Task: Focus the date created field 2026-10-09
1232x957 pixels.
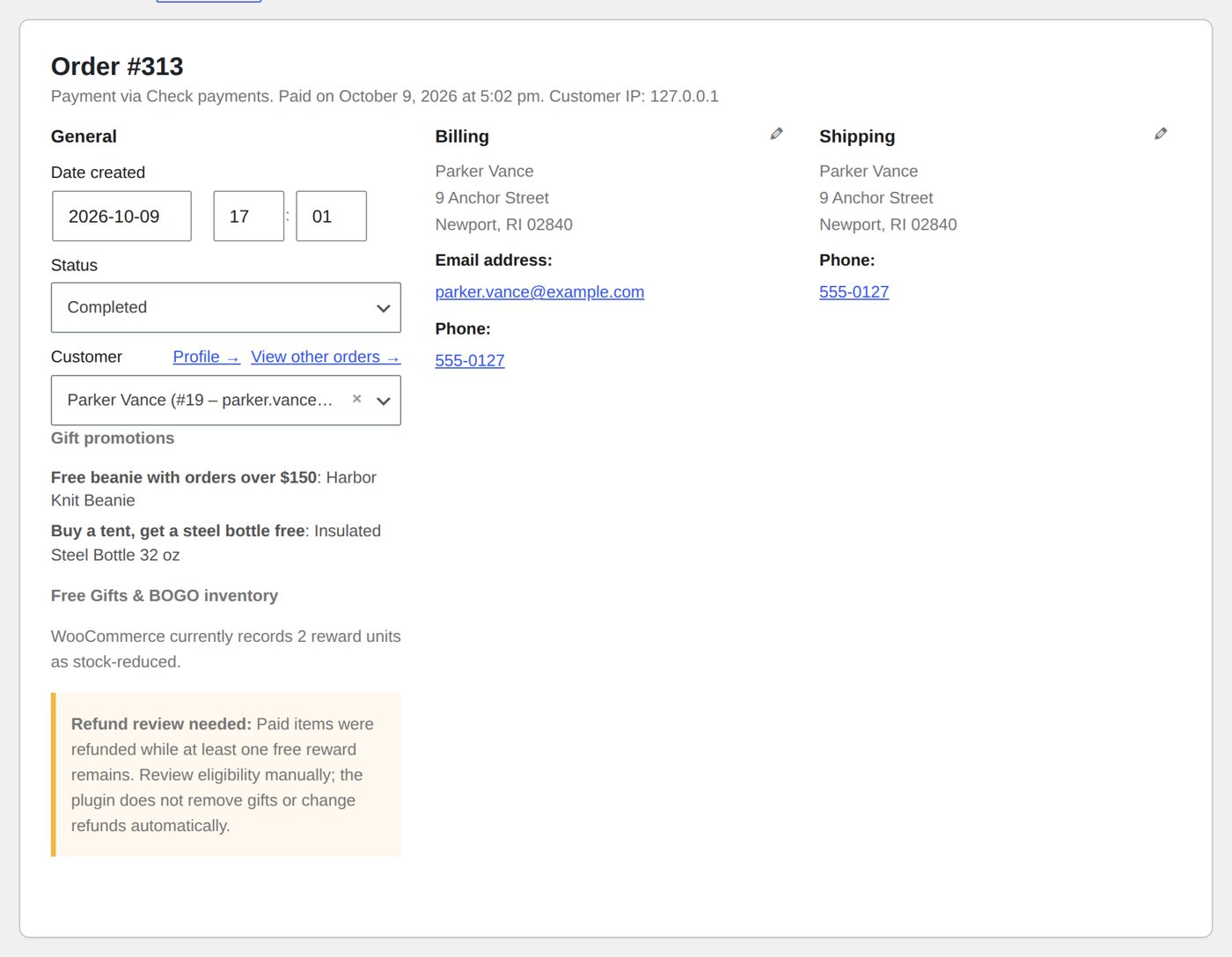Action: [x=121, y=216]
